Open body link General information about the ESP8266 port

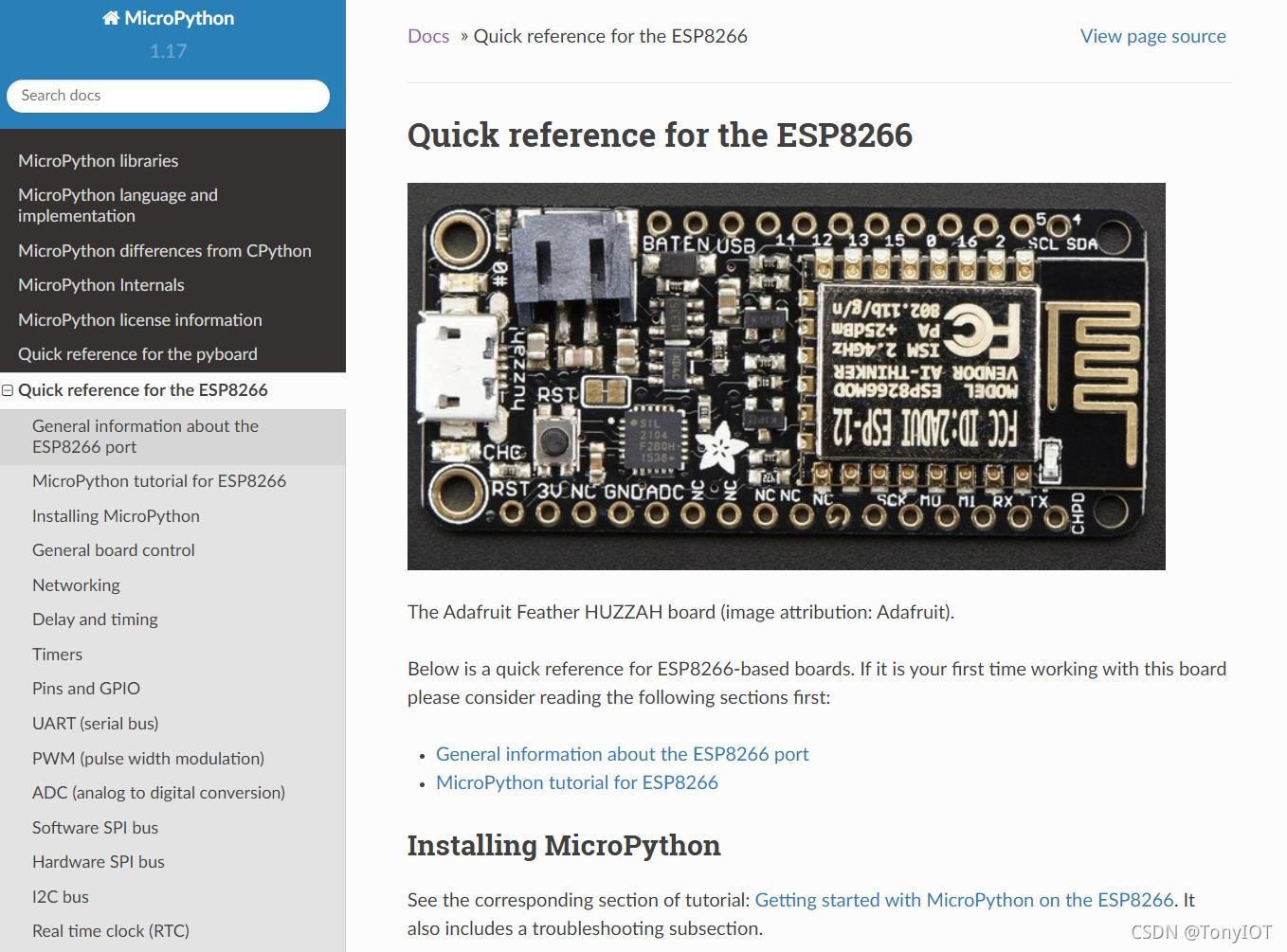(x=622, y=754)
